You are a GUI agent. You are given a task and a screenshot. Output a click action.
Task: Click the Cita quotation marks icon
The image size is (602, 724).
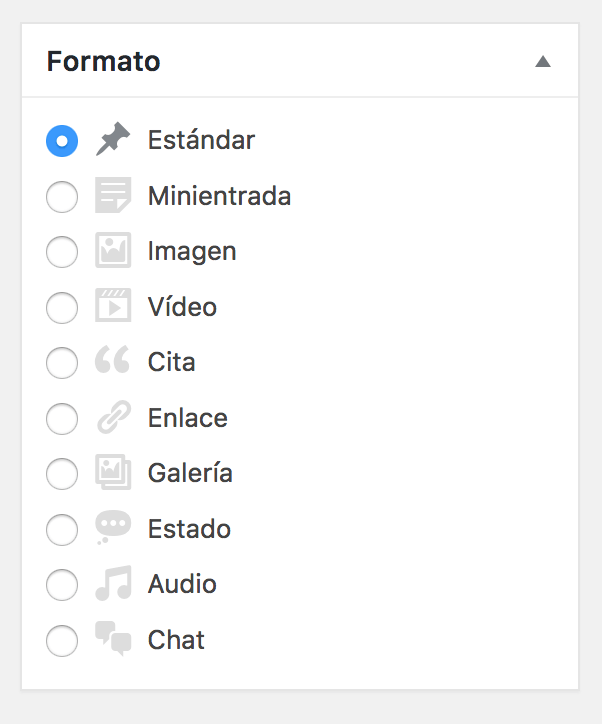(112, 359)
